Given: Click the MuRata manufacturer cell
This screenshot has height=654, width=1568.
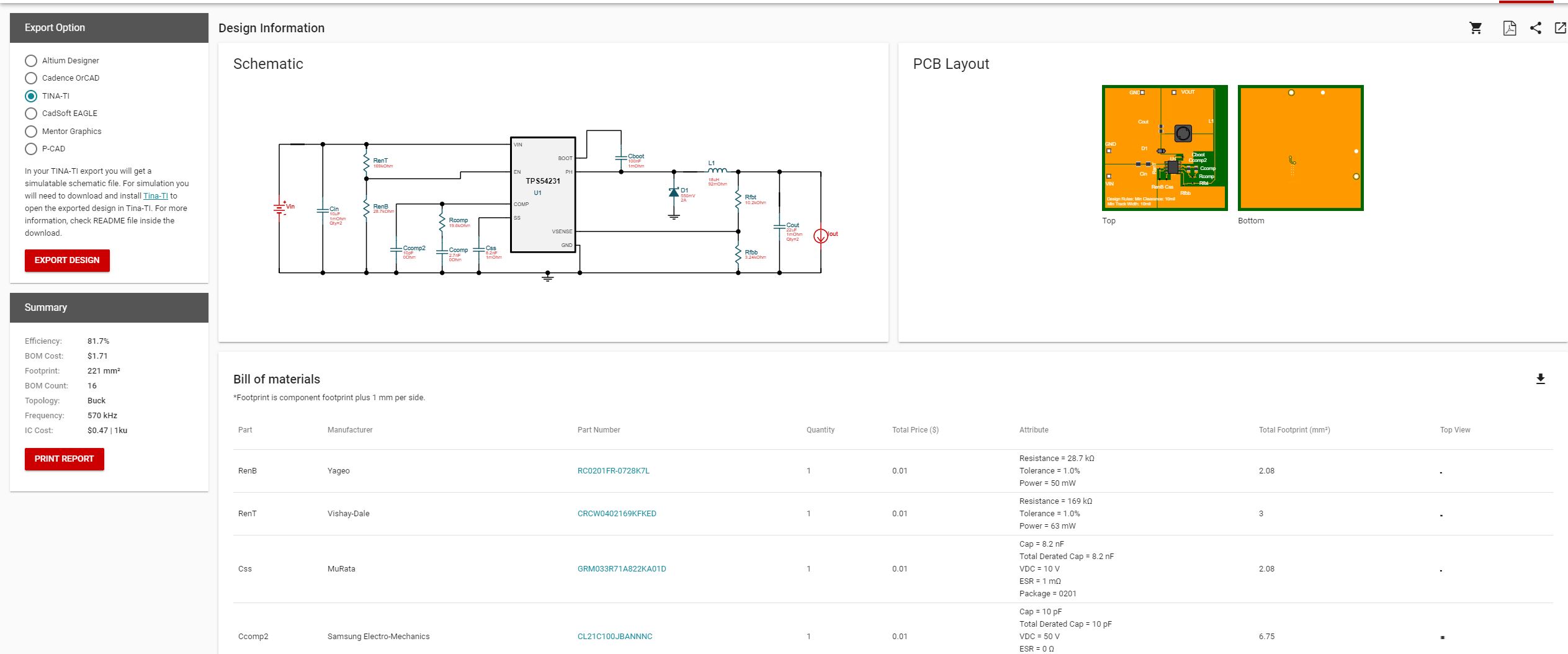Looking at the screenshot, I should click(341, 569).
